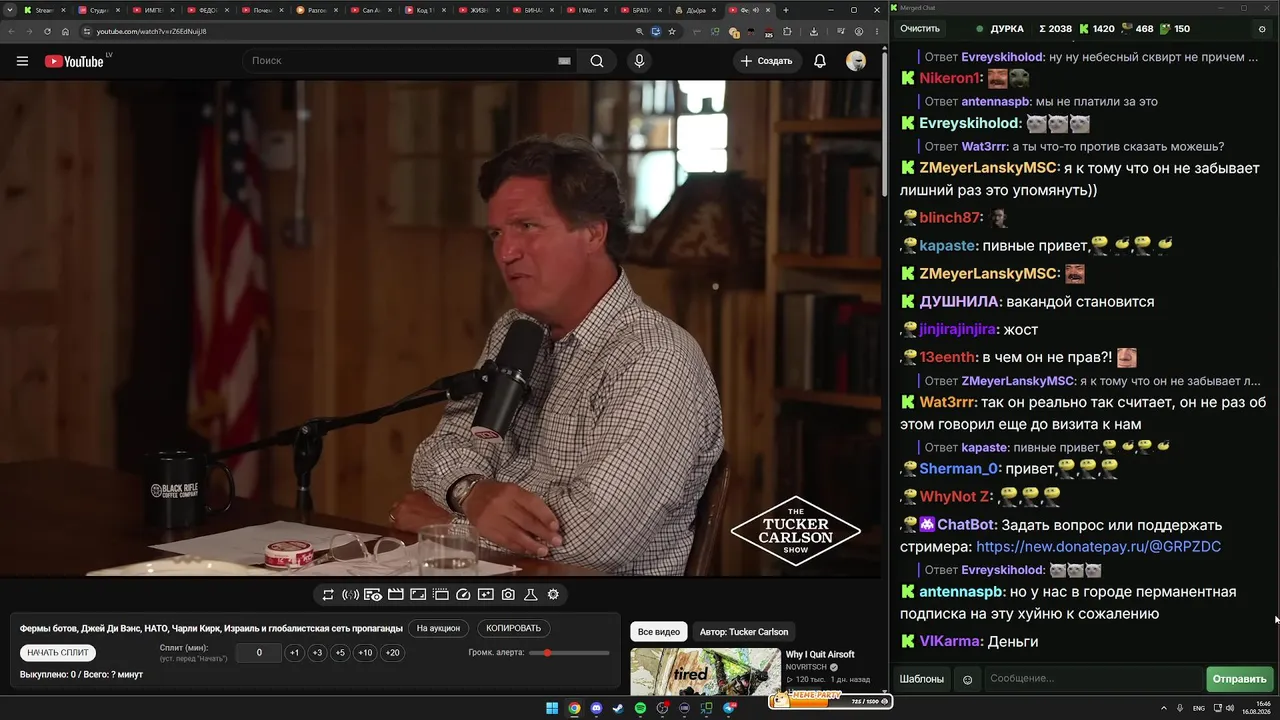Open the Why I Quit Airsoft title link

tap(820, 655)
